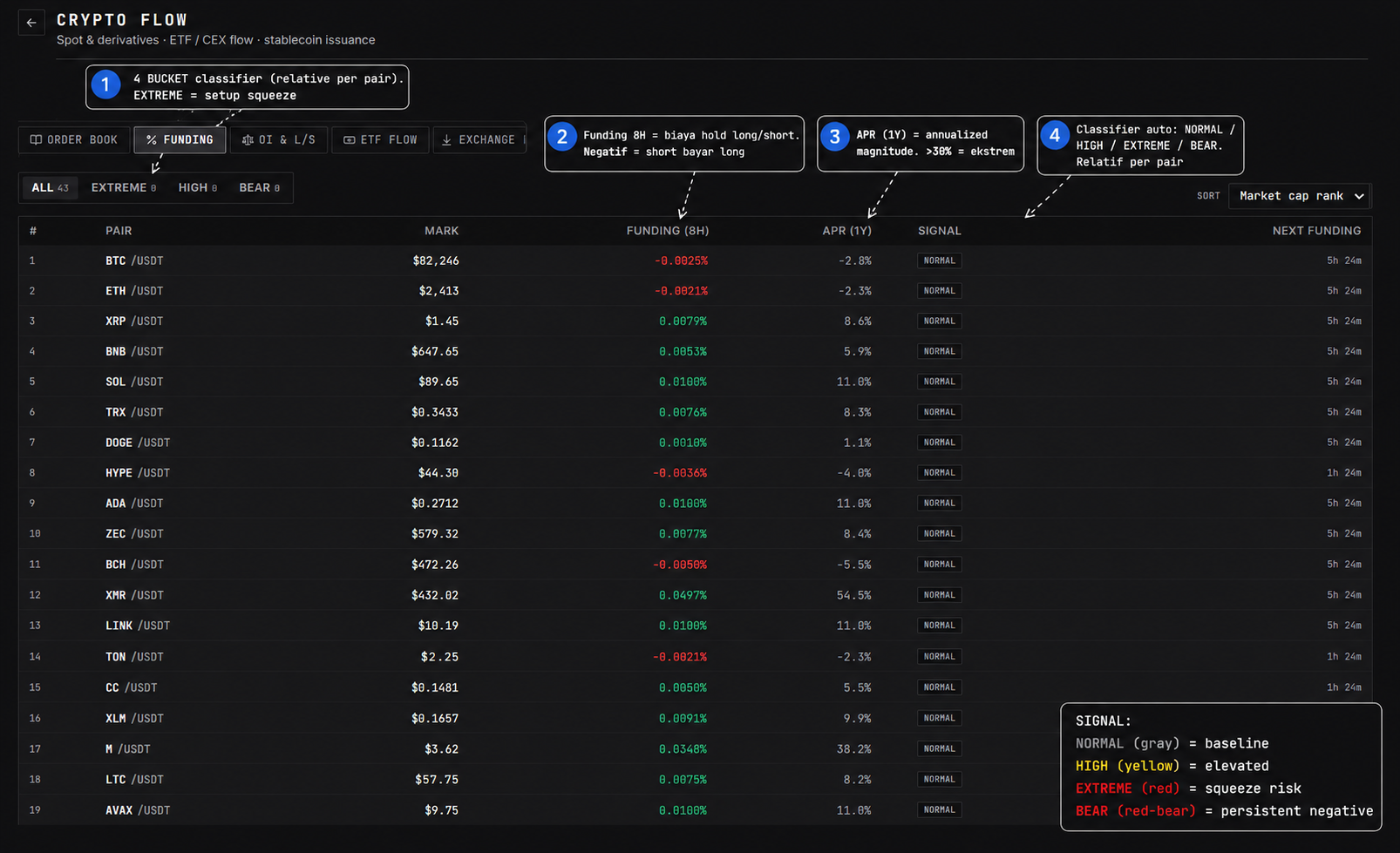Select the ZEC /USDT pair
Image resolution: width=1400 pixels, height=853 pixels.
point(134,534)
